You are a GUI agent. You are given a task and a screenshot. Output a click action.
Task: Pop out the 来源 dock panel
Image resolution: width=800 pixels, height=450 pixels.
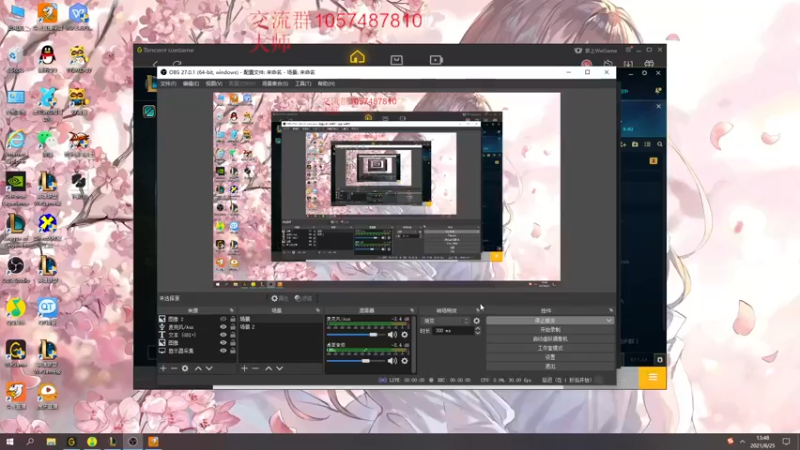232,310
